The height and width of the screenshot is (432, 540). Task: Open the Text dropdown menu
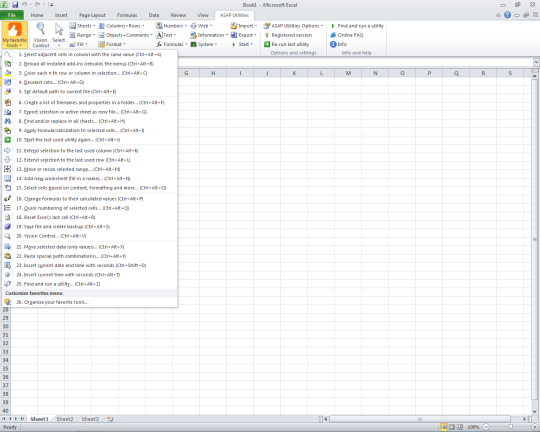point(166,35)
